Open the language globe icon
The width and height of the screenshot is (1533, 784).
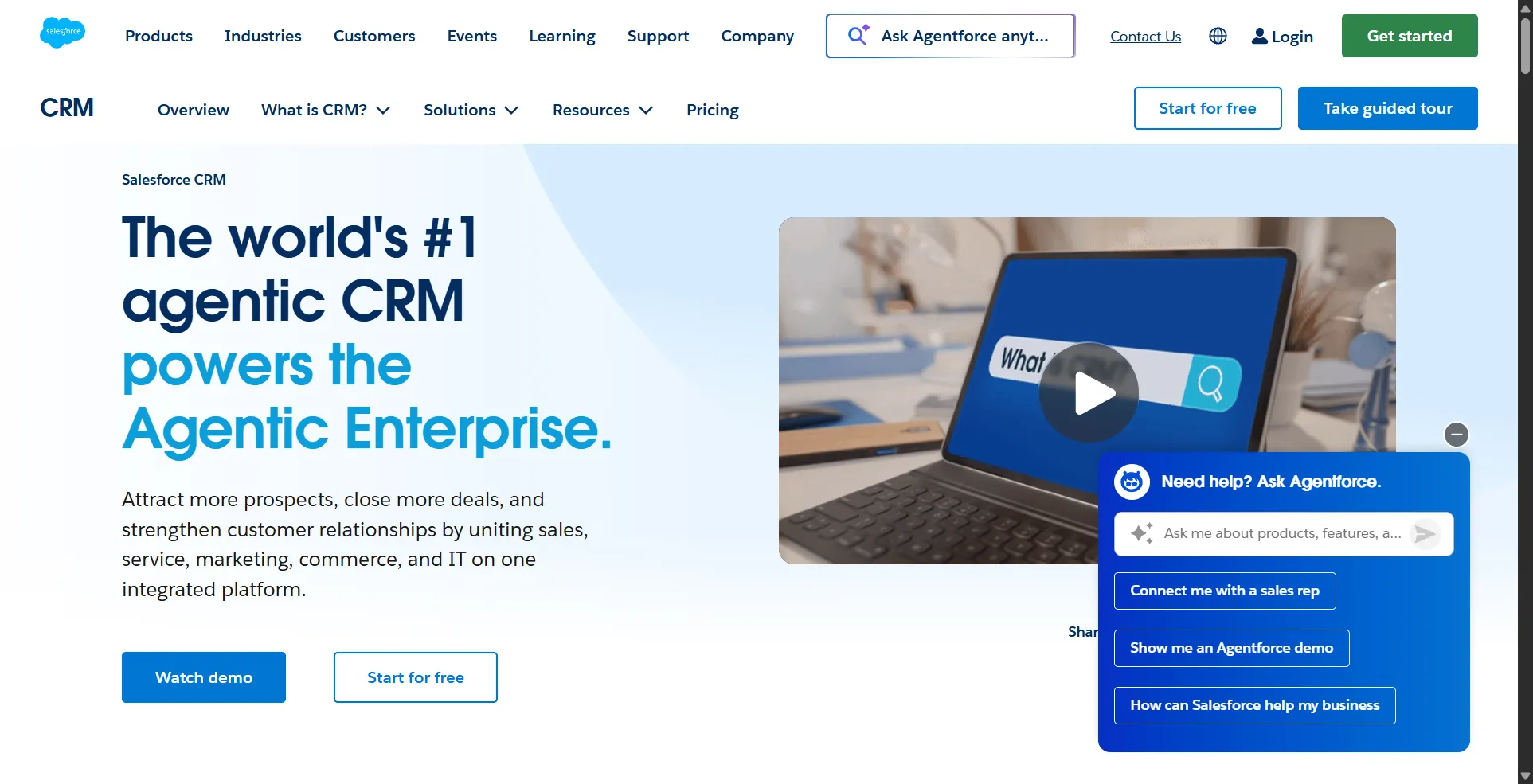click(x=1218, y=36)
